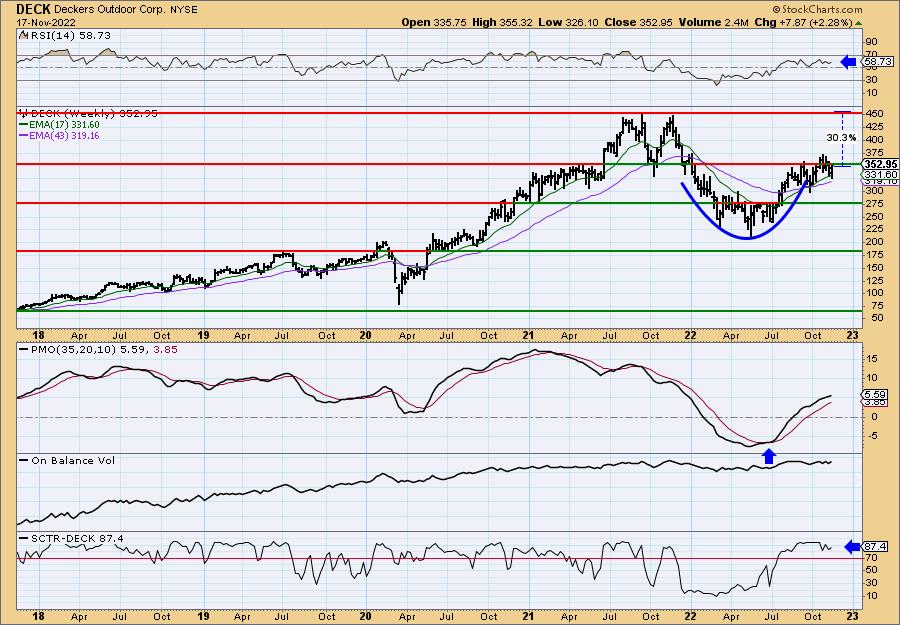Viewport: 900px width, 625px height.
Task: Select the Open 335.75 value
Action: click(434, 22)
